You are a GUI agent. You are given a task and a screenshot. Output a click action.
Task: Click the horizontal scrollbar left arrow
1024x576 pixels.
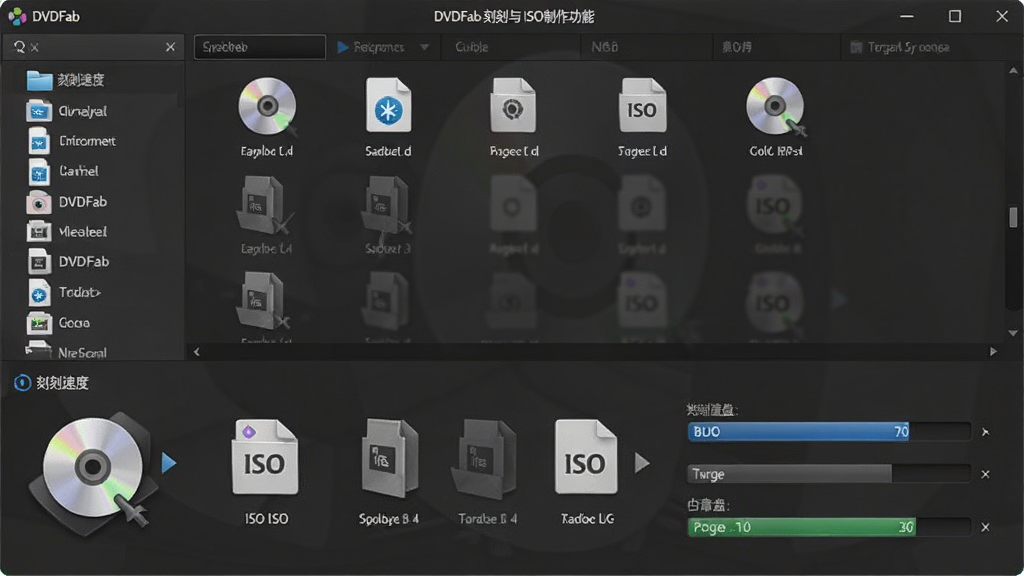click(x=197, y=352)
